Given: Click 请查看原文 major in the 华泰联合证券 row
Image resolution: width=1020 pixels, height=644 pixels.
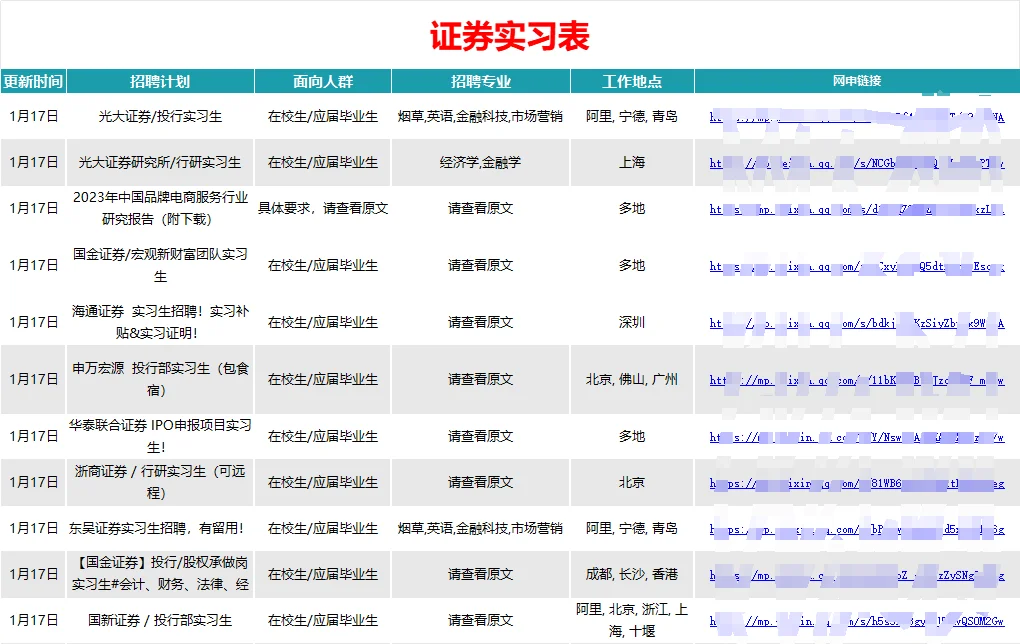Looking at the screenshot, I should coord(481,436).
